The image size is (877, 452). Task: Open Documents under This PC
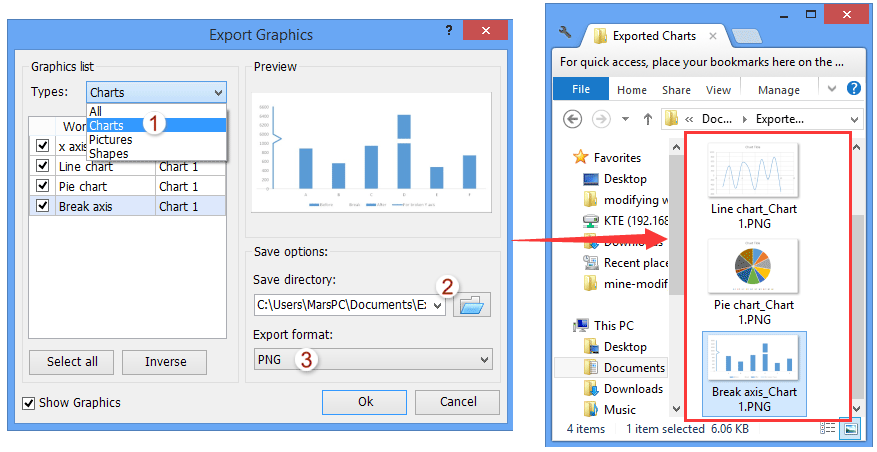coord(633,367)
